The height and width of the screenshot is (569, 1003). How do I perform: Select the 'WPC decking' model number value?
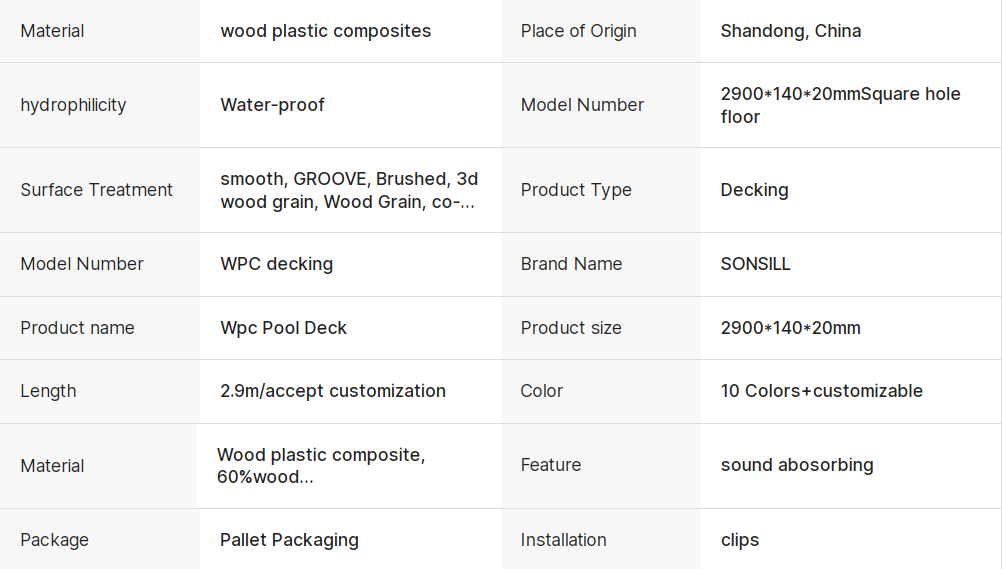point(276,264)
